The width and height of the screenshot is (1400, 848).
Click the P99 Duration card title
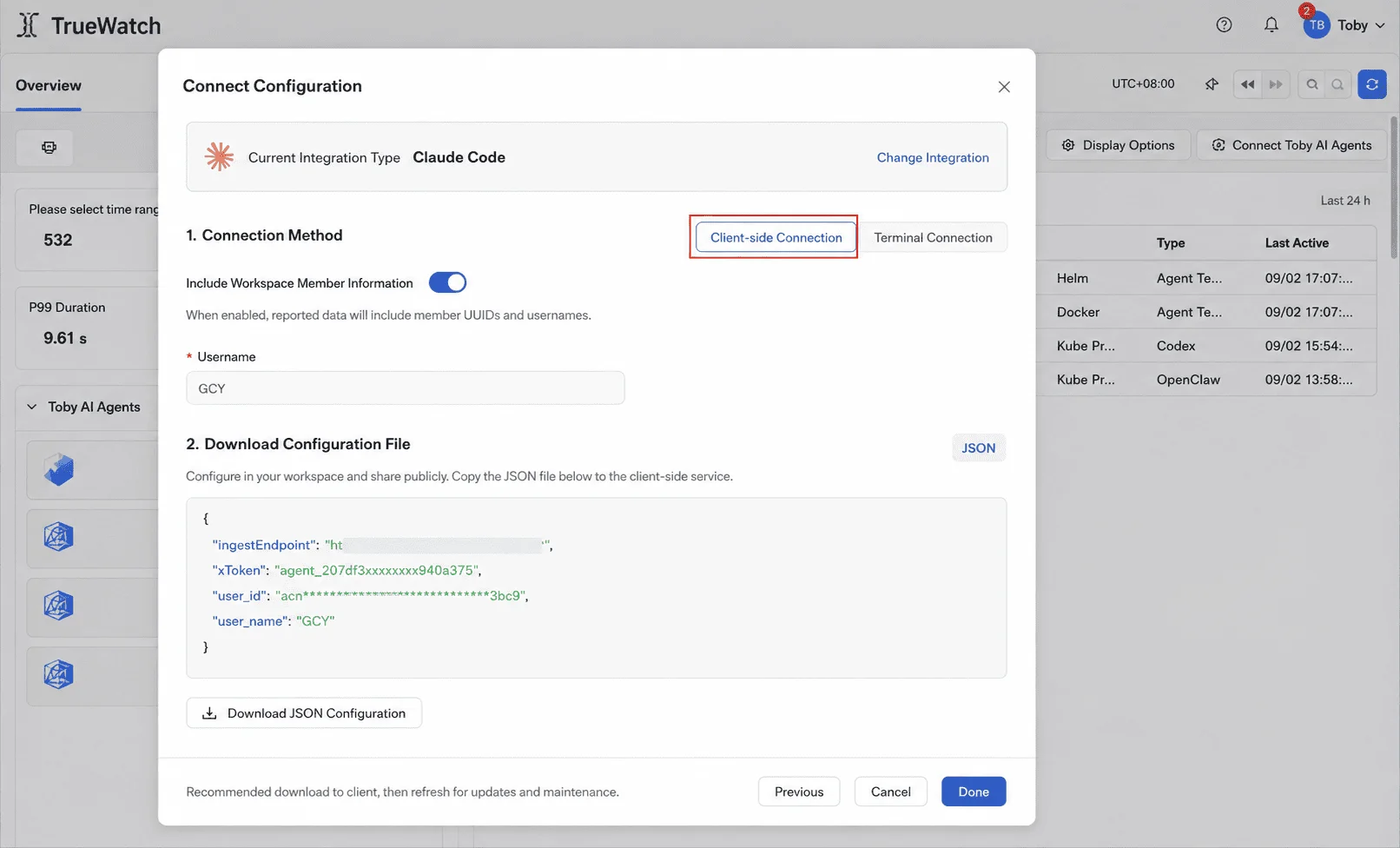(x=67, y=308)
